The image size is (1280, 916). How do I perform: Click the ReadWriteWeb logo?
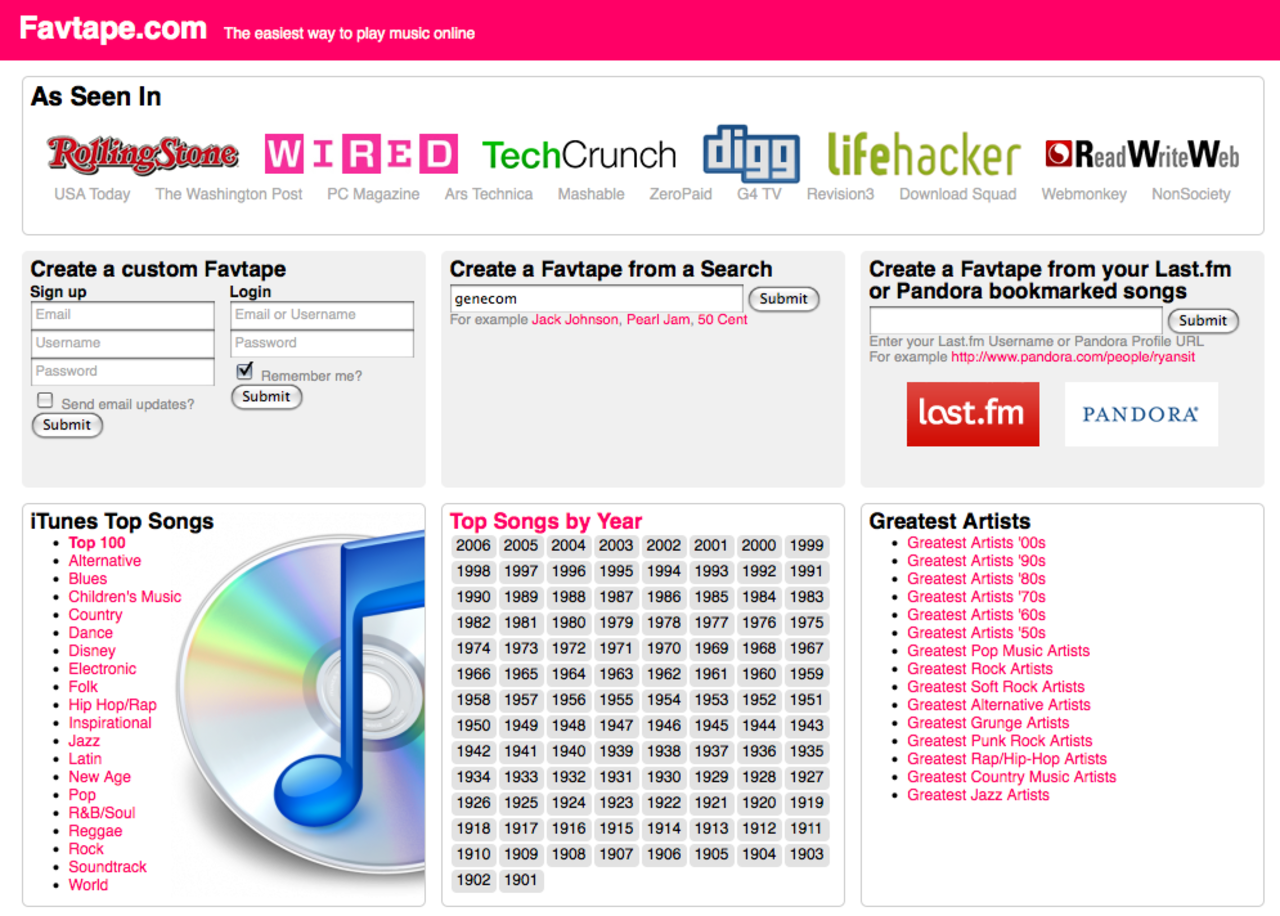click(1142, 154)
